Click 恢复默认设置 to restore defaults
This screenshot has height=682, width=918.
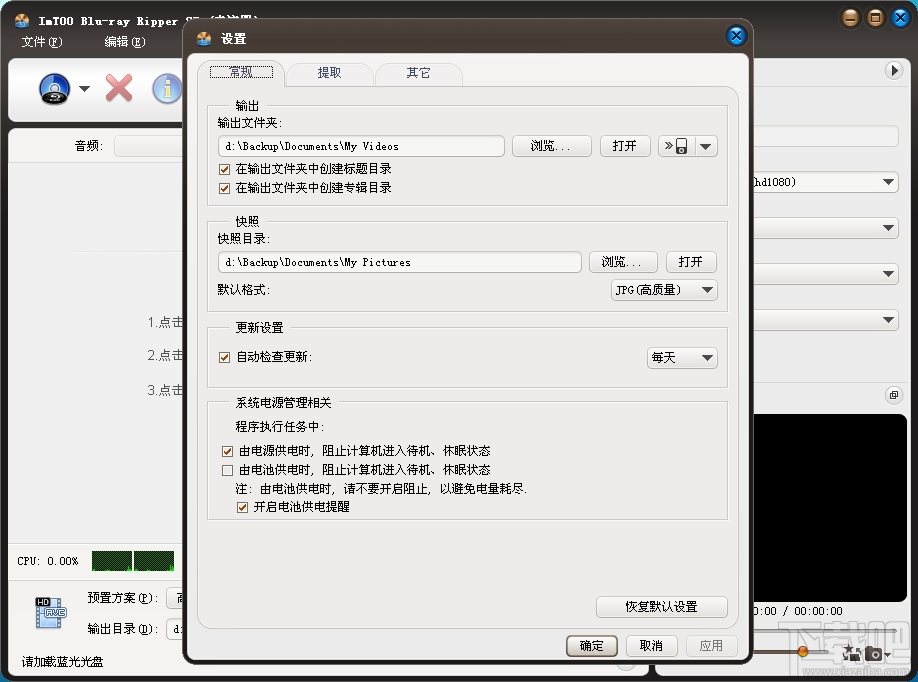(661, 606)
